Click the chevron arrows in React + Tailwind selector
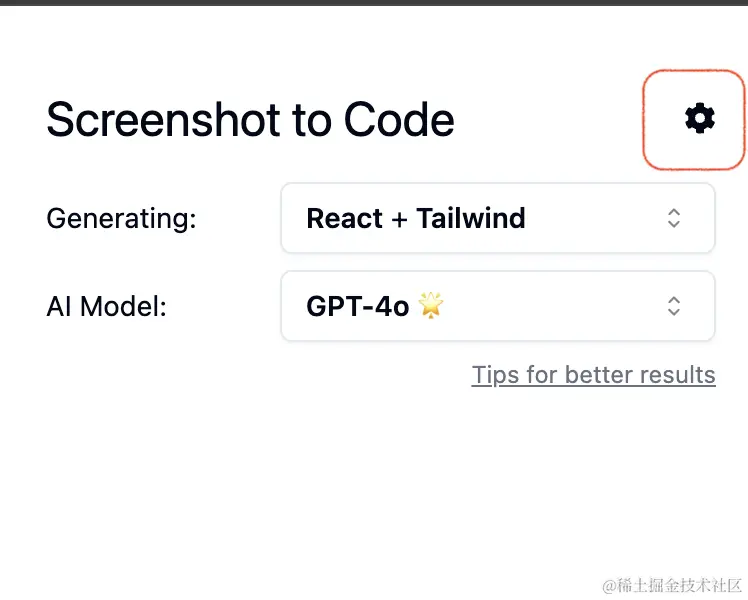 [674, 218]
